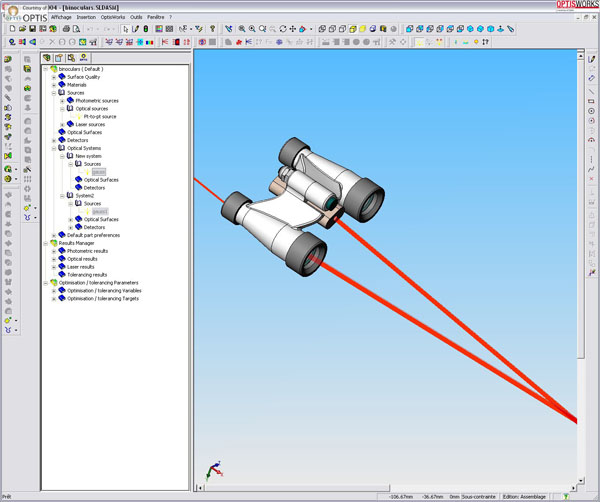Click the Zoom to Fit magnifier icon
The image size is (600, 502).
point(242,29)
